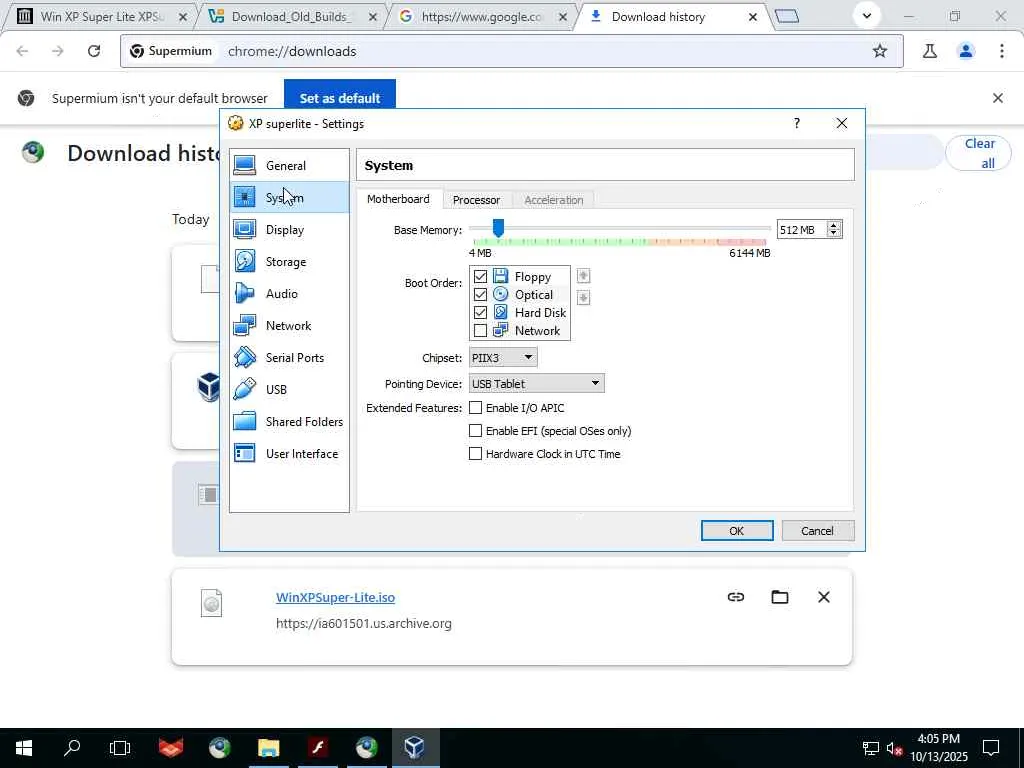This screenshot has height=768, width=1024.
Task: Move boot device up with arrow button
Action: (583, 276)
